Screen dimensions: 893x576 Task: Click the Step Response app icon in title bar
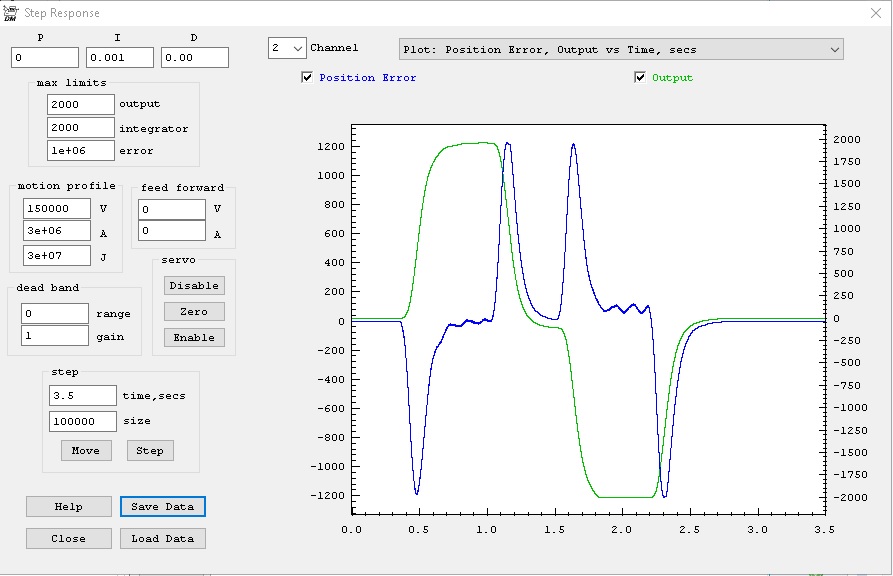(11, 13)
